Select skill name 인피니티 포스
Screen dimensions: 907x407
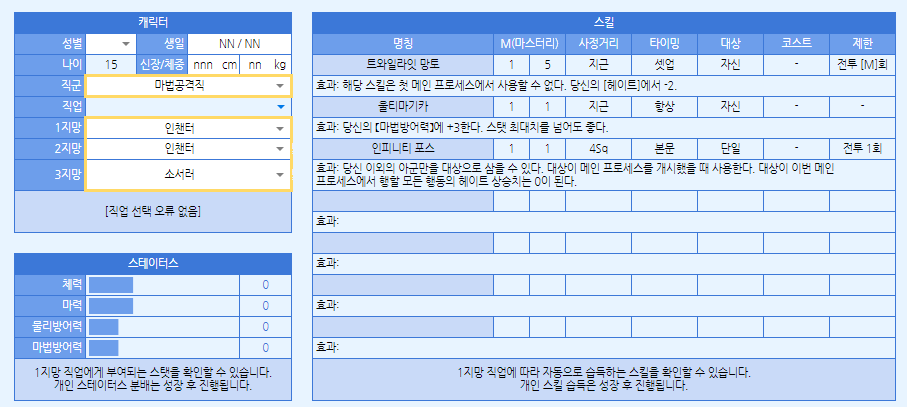403,149
